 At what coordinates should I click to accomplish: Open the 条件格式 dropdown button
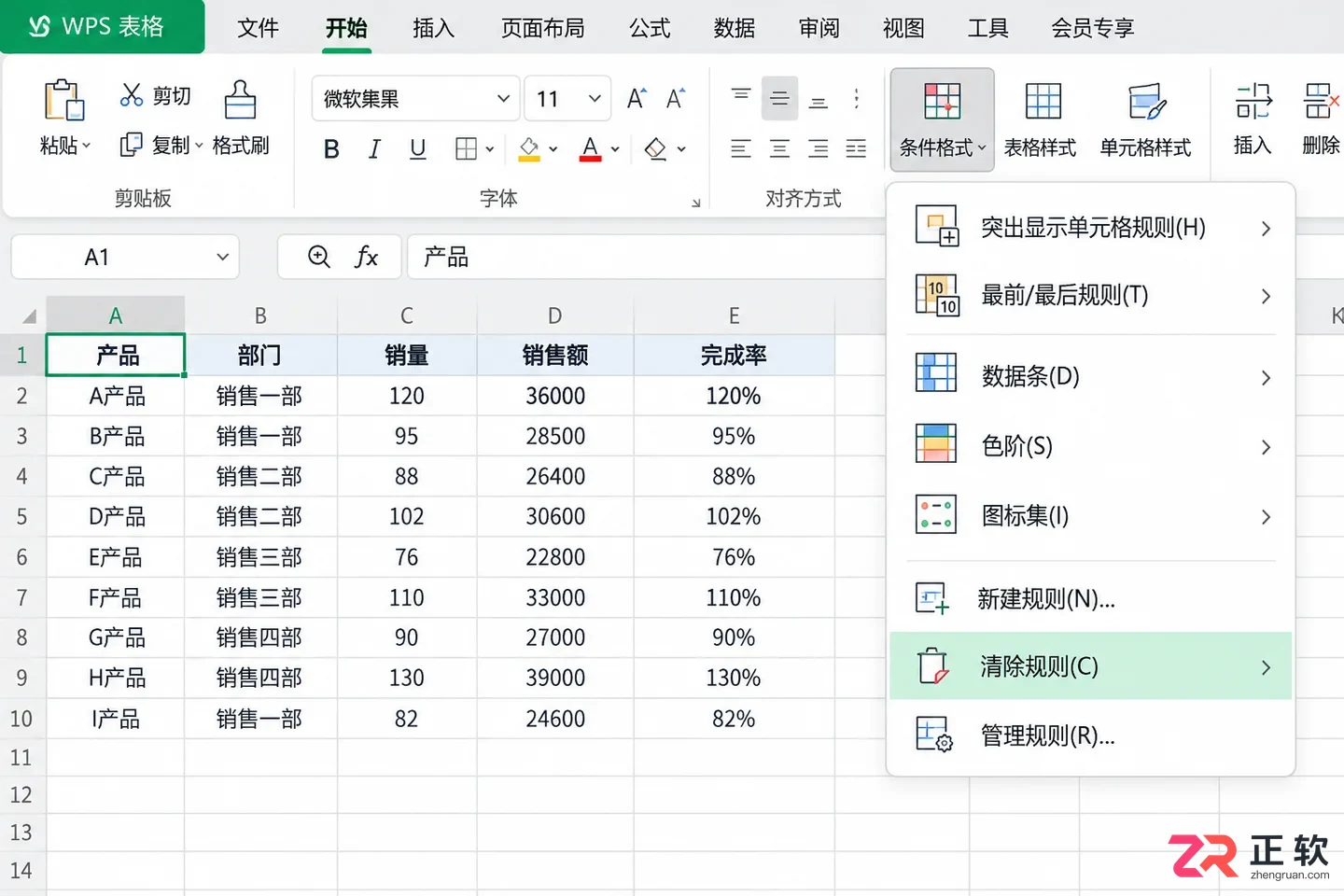click(942, 119)
